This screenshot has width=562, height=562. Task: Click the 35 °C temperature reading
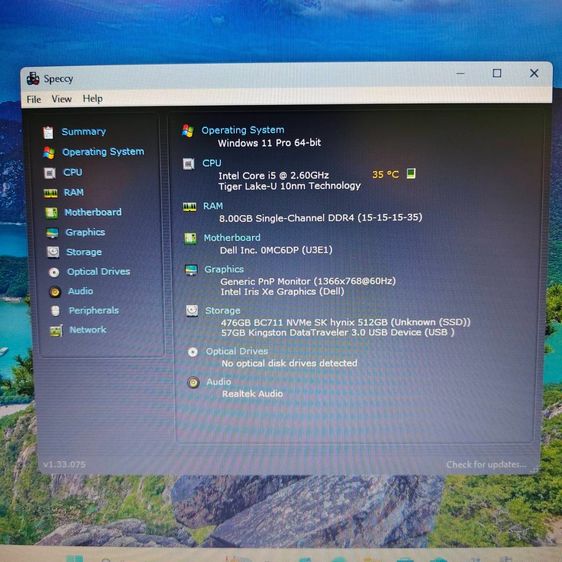[386, 175]
